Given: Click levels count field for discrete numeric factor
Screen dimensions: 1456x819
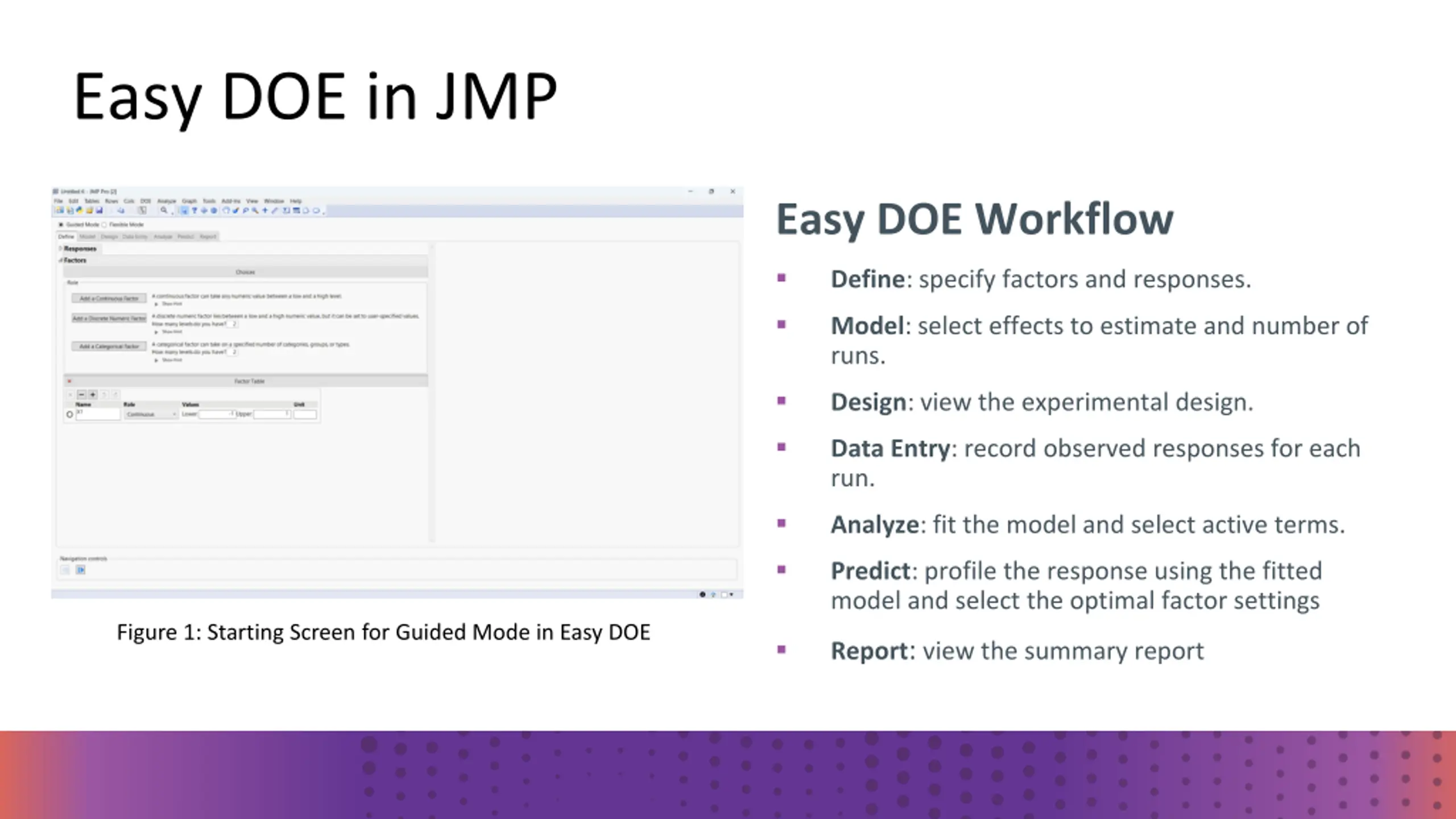Looking at the screenshot, I should (x=233, y=324).
